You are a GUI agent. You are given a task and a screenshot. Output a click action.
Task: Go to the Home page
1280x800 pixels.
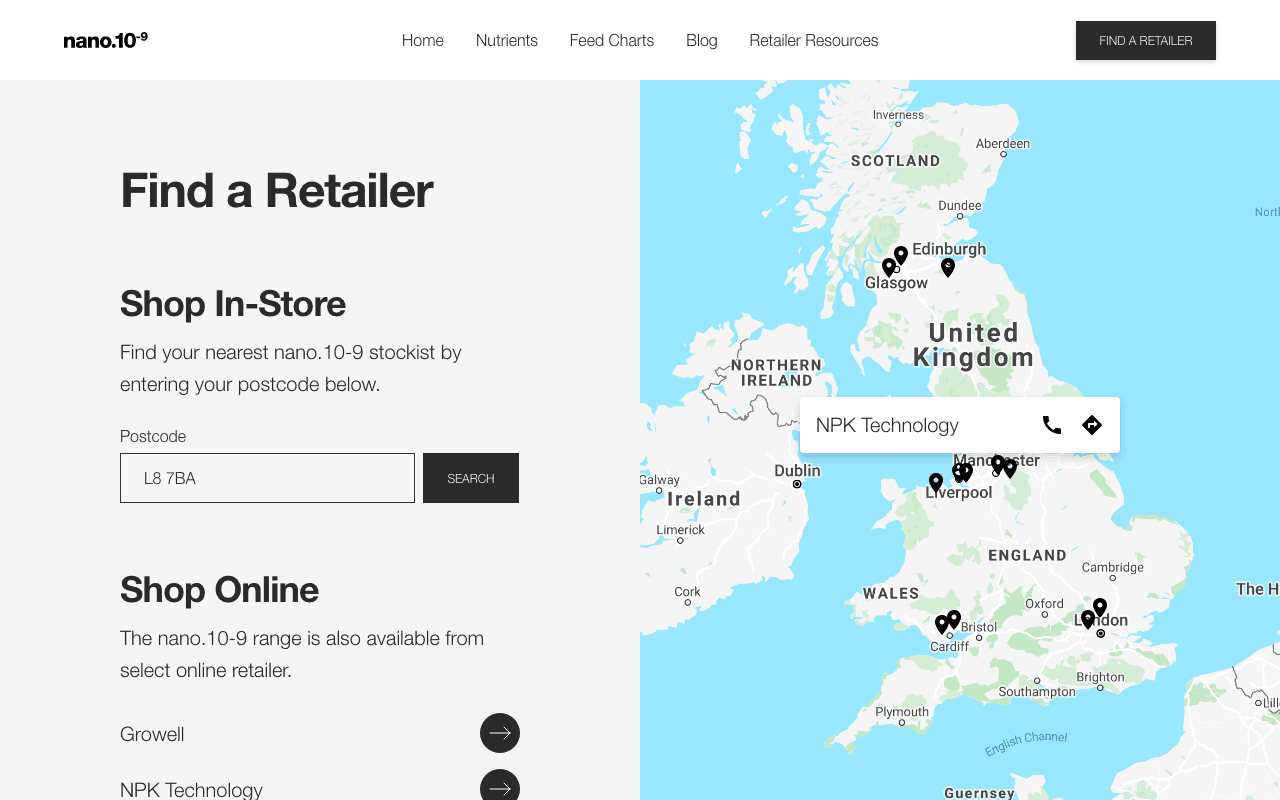click(x=423, y=40)
